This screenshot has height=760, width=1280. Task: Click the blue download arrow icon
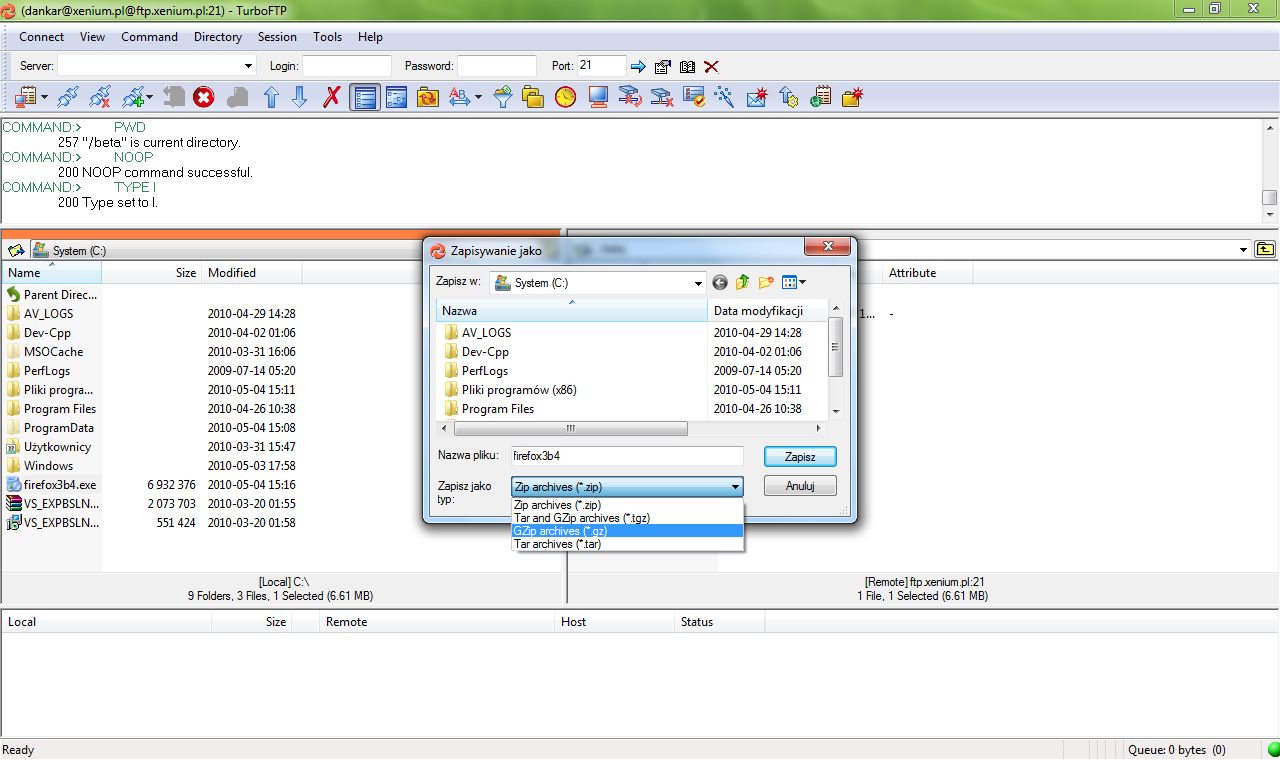coord(299,97)
